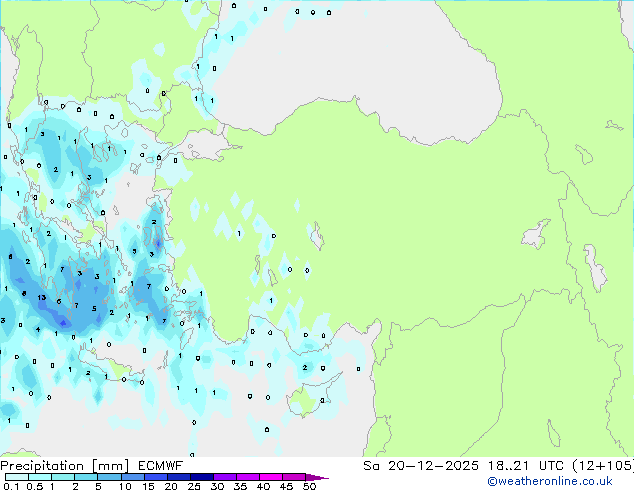The height and width of the screenshot is (490, 634).
Task: Click the legend label '45'
Action: coord(286,486)
